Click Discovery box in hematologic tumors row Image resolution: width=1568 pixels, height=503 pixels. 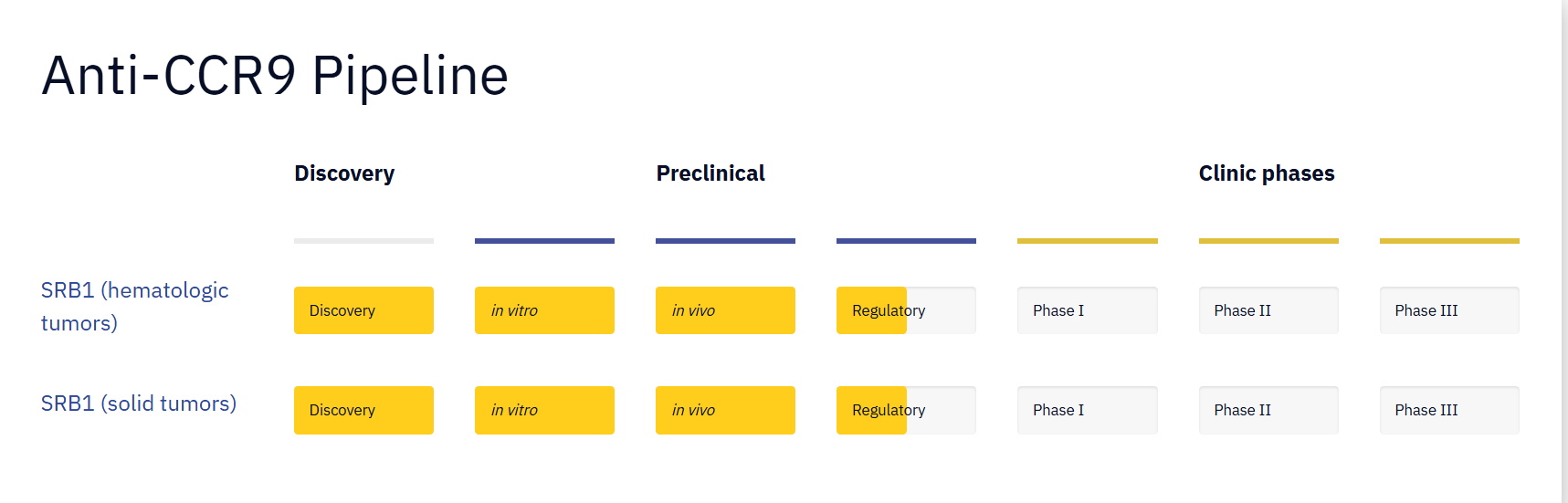click(363, 310)
